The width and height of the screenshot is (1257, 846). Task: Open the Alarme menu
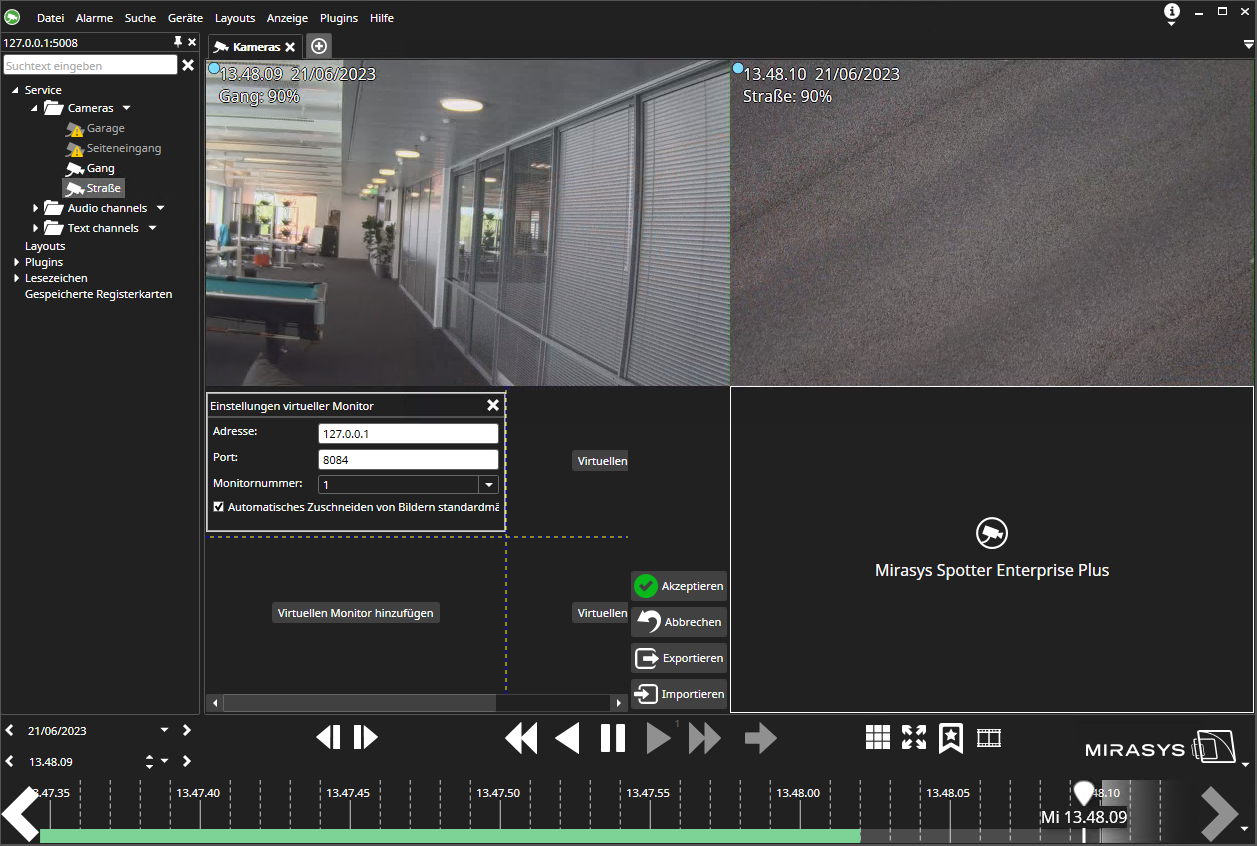tap(94, 18)
